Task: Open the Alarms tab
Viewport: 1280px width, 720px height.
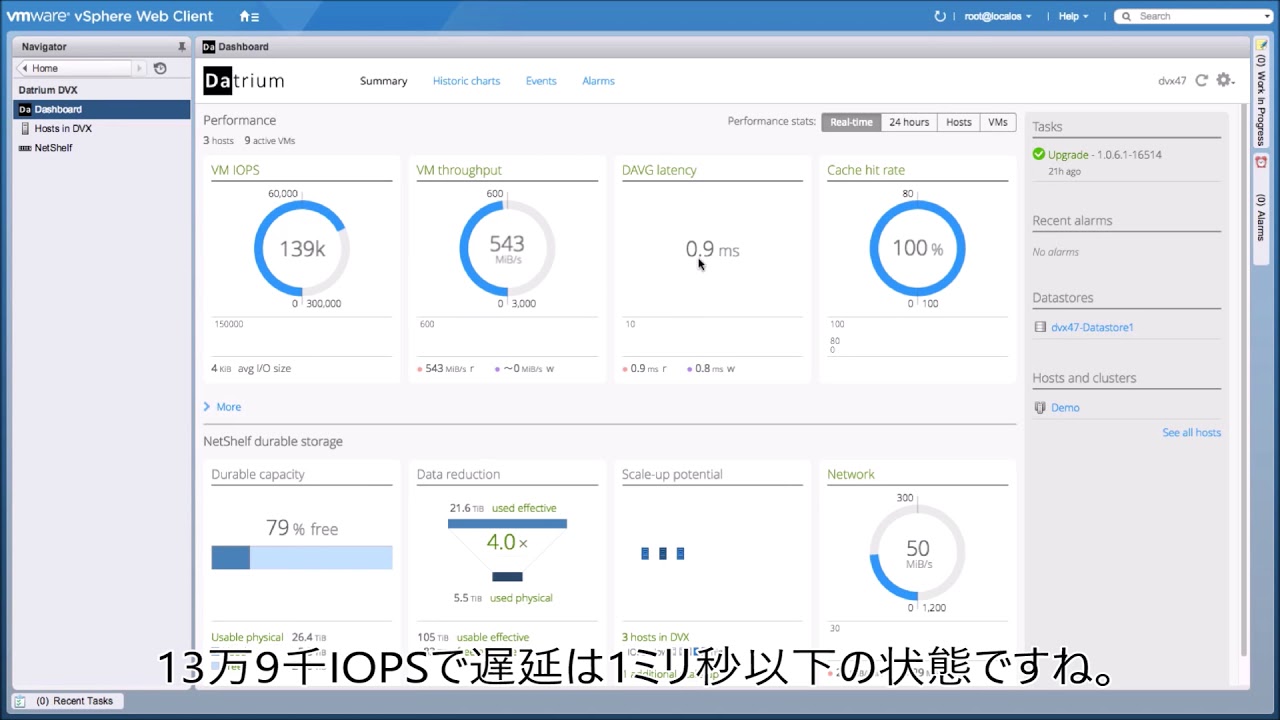Action: click(x=598, y=81)
